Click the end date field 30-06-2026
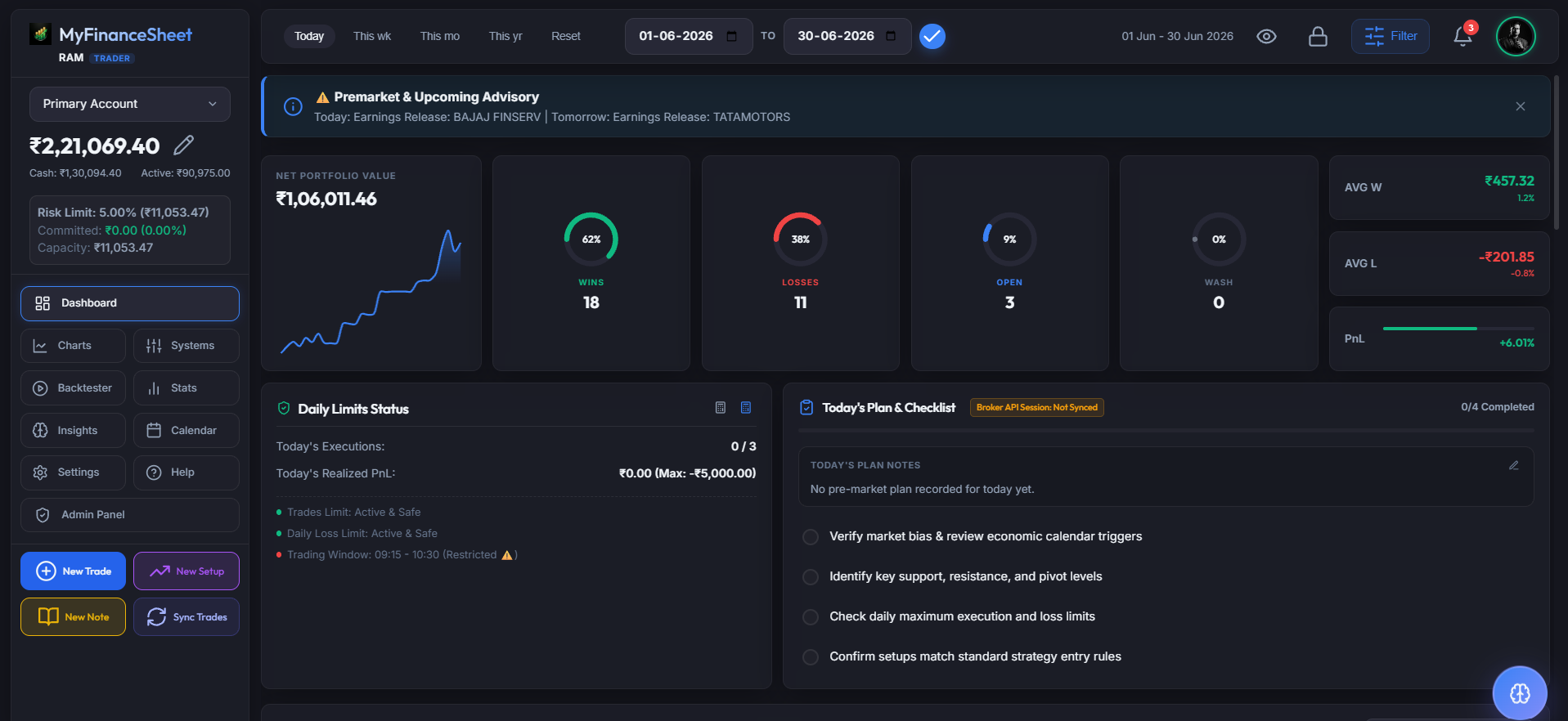 [847, 36]
